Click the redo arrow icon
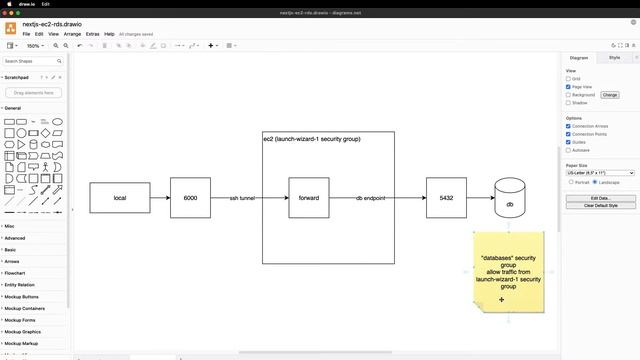 91,46
